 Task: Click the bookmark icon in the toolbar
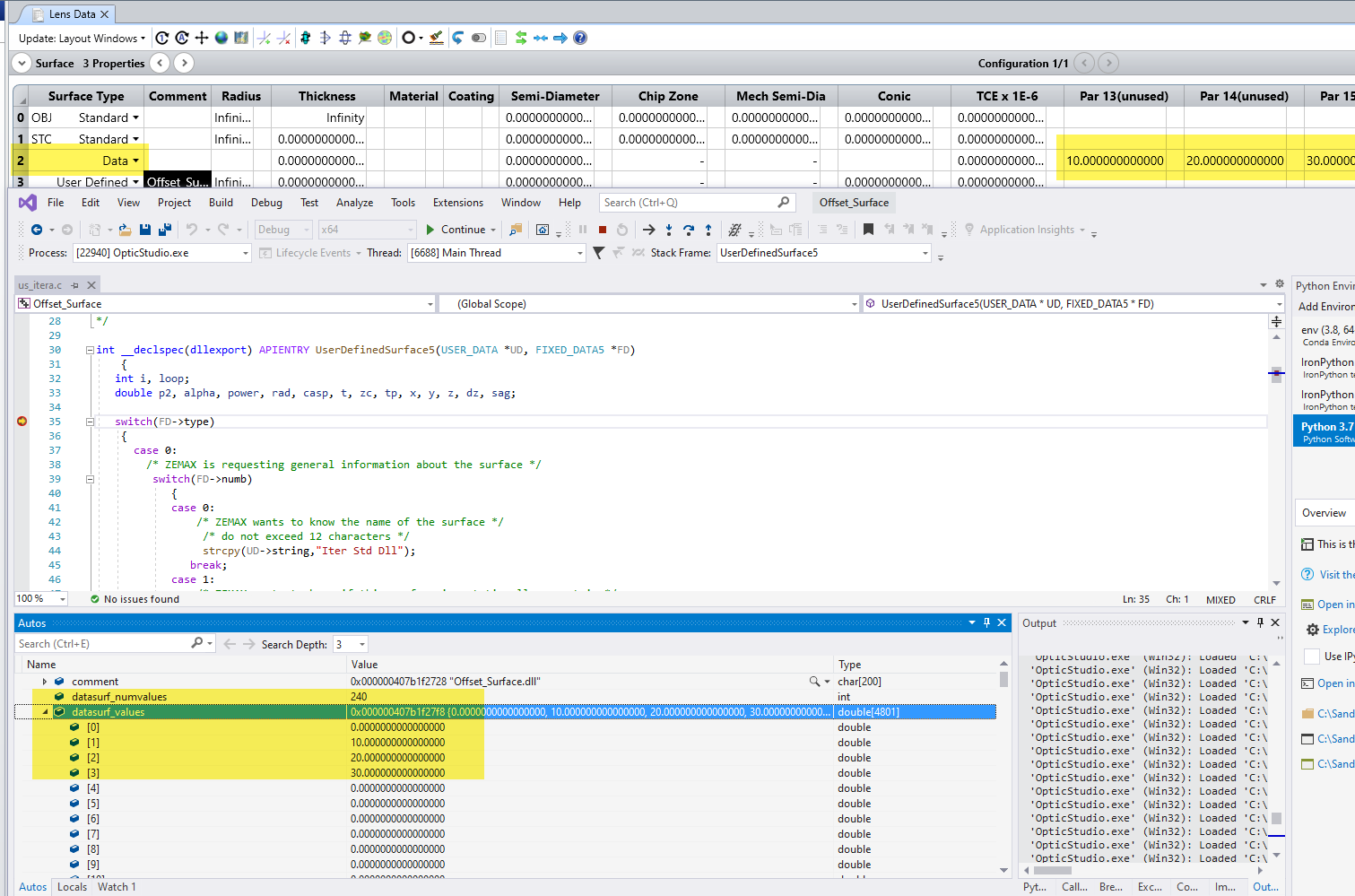click(868, 230)
